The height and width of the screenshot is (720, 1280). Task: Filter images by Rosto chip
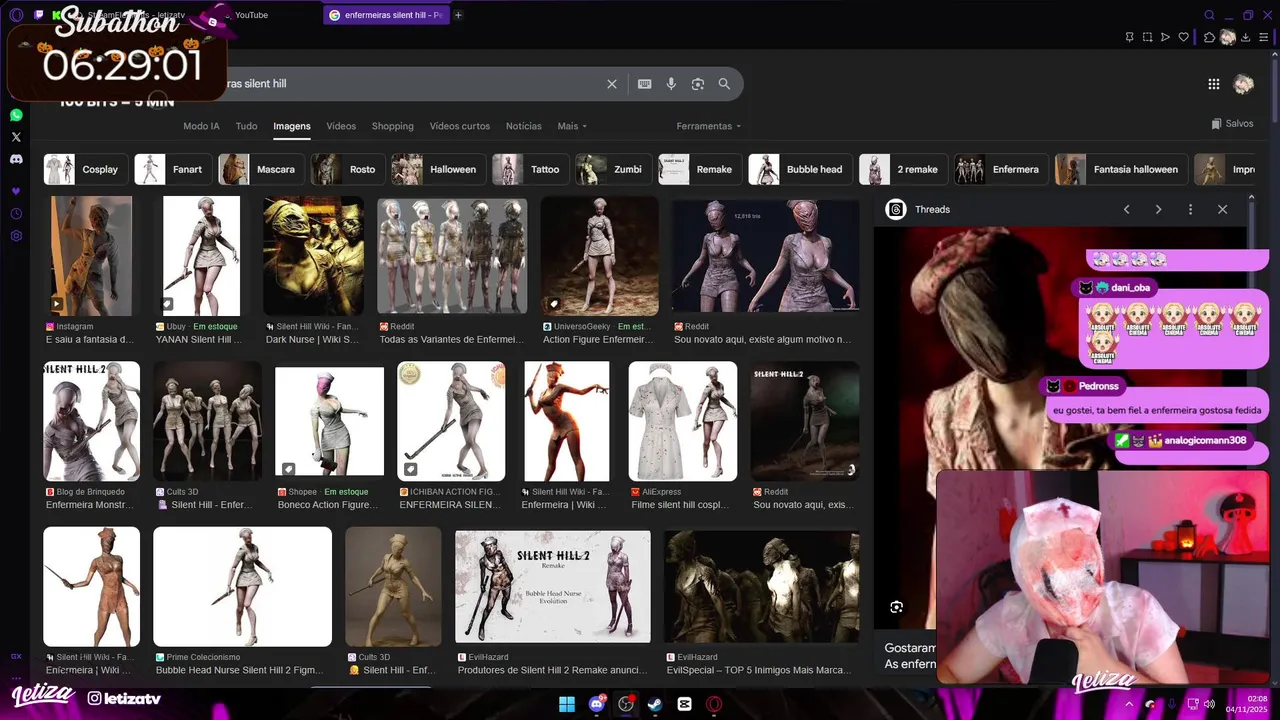[x=348, y=169]
